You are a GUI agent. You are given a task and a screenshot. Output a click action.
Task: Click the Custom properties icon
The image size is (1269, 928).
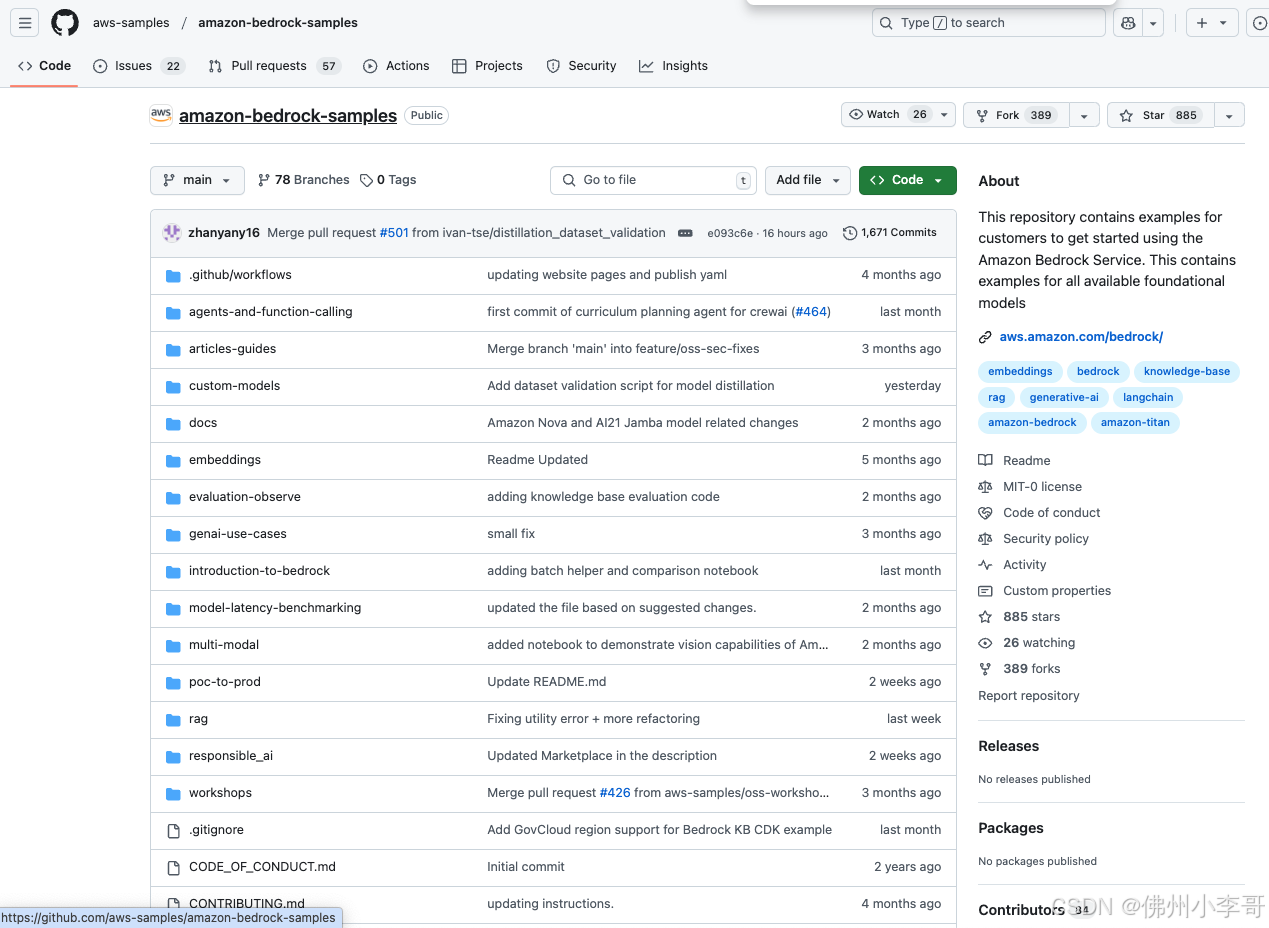985,591
